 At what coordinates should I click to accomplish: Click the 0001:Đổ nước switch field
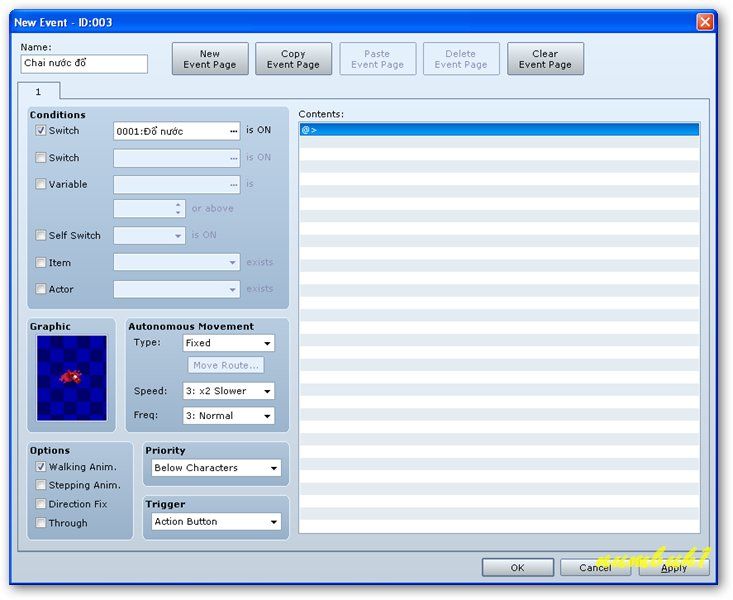177,131
